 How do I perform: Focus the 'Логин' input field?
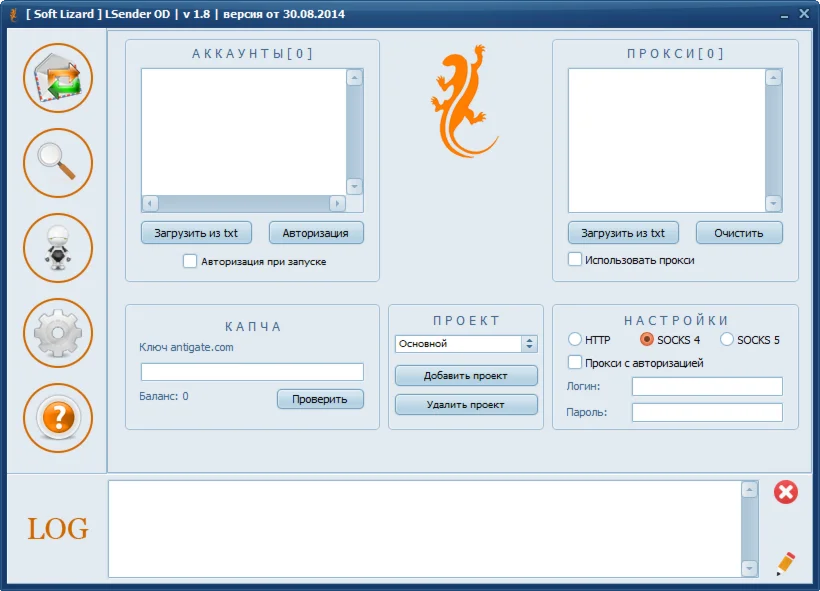tap(707, 387)
